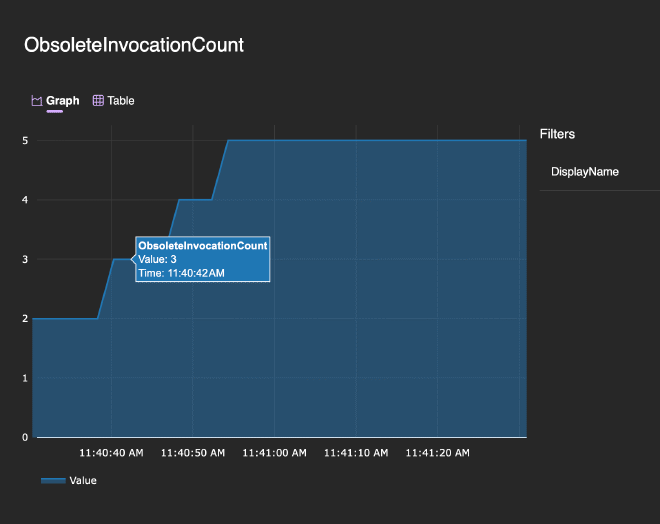Click the data point where the value reaches 3
The image size is (660, 524).
point(113,259)
